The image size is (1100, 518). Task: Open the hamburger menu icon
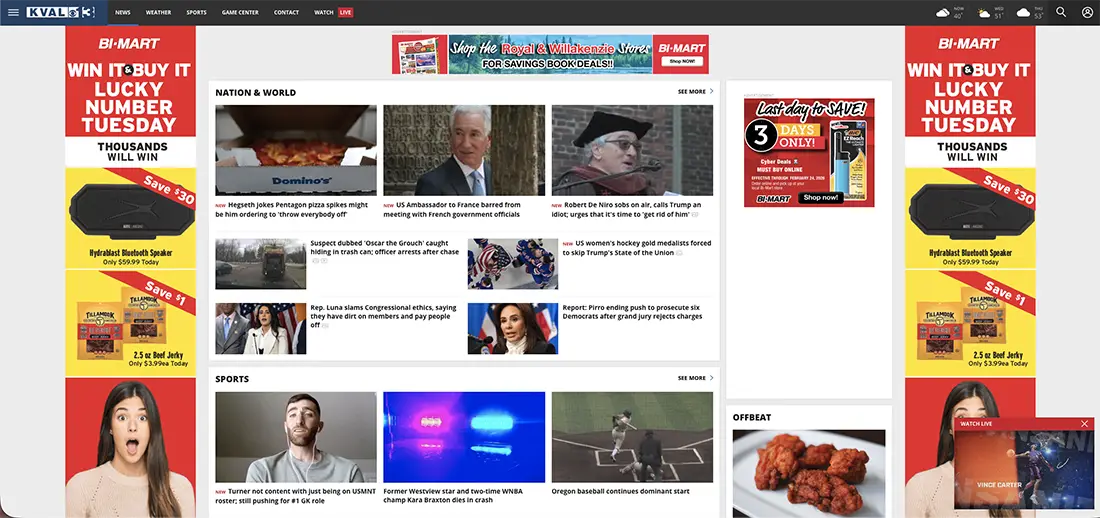(13, 12)
